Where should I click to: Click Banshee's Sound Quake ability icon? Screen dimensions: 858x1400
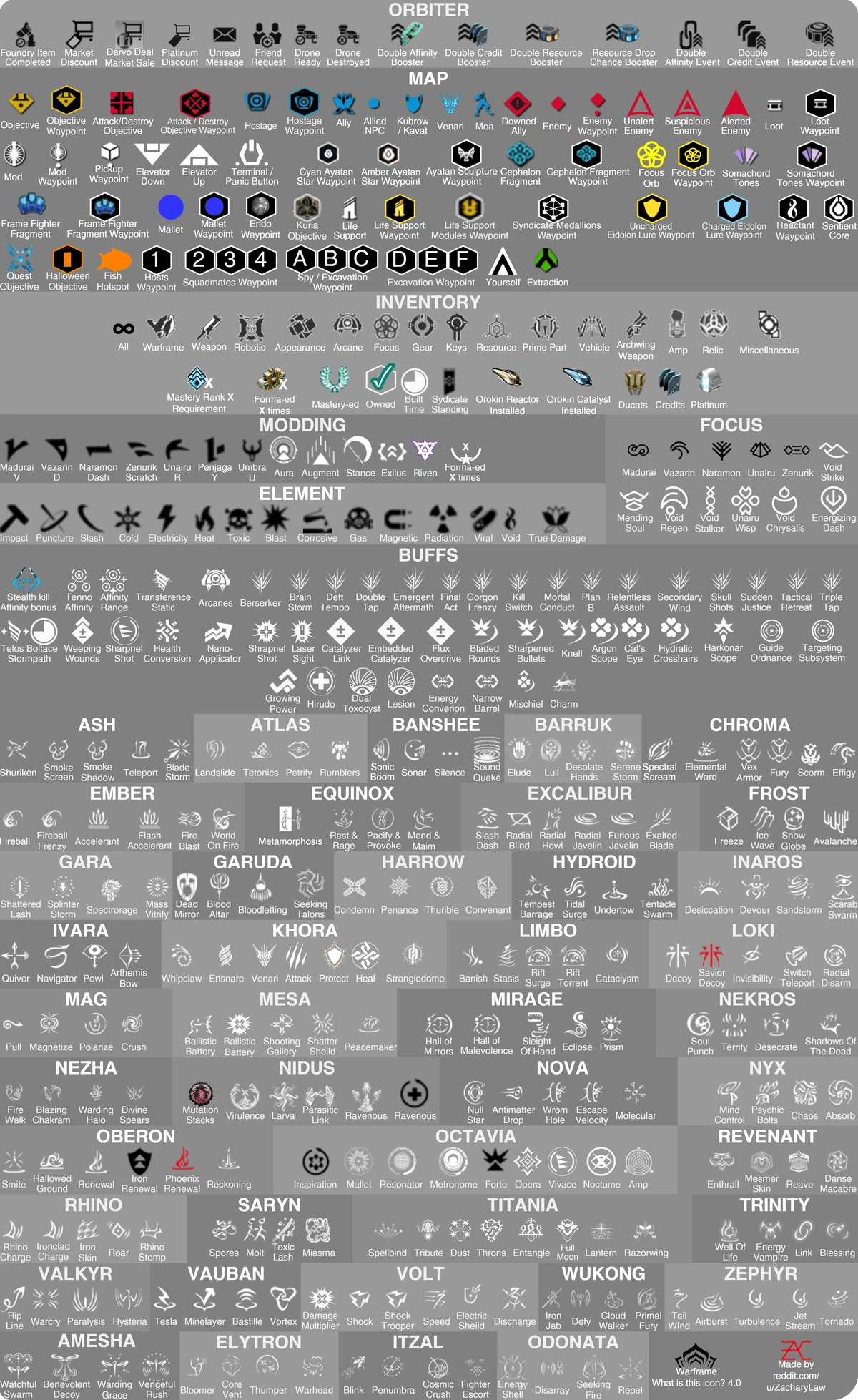pos(487,750)
